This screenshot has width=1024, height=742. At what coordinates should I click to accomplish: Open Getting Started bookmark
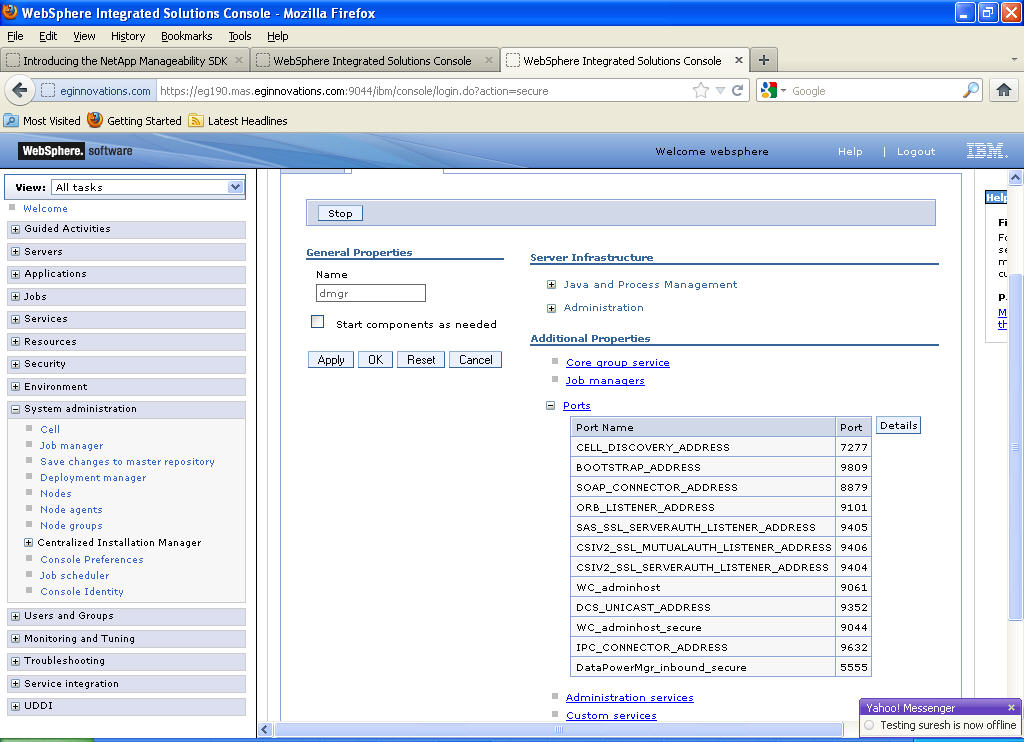[x=135, y=121]
